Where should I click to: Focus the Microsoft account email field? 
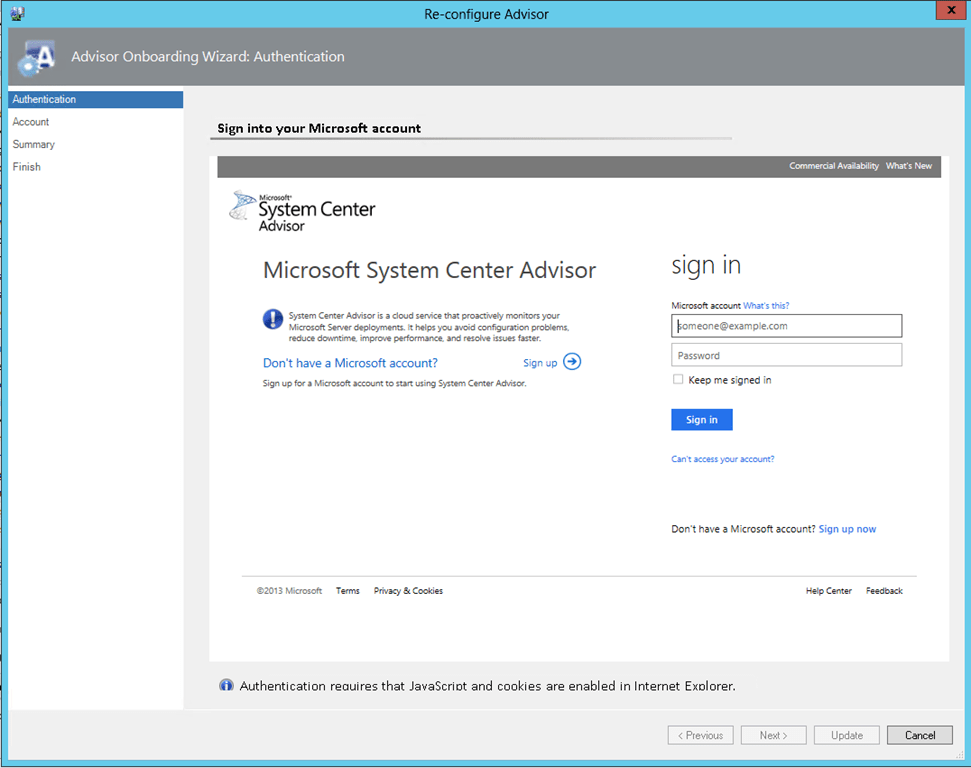[786, 326]
